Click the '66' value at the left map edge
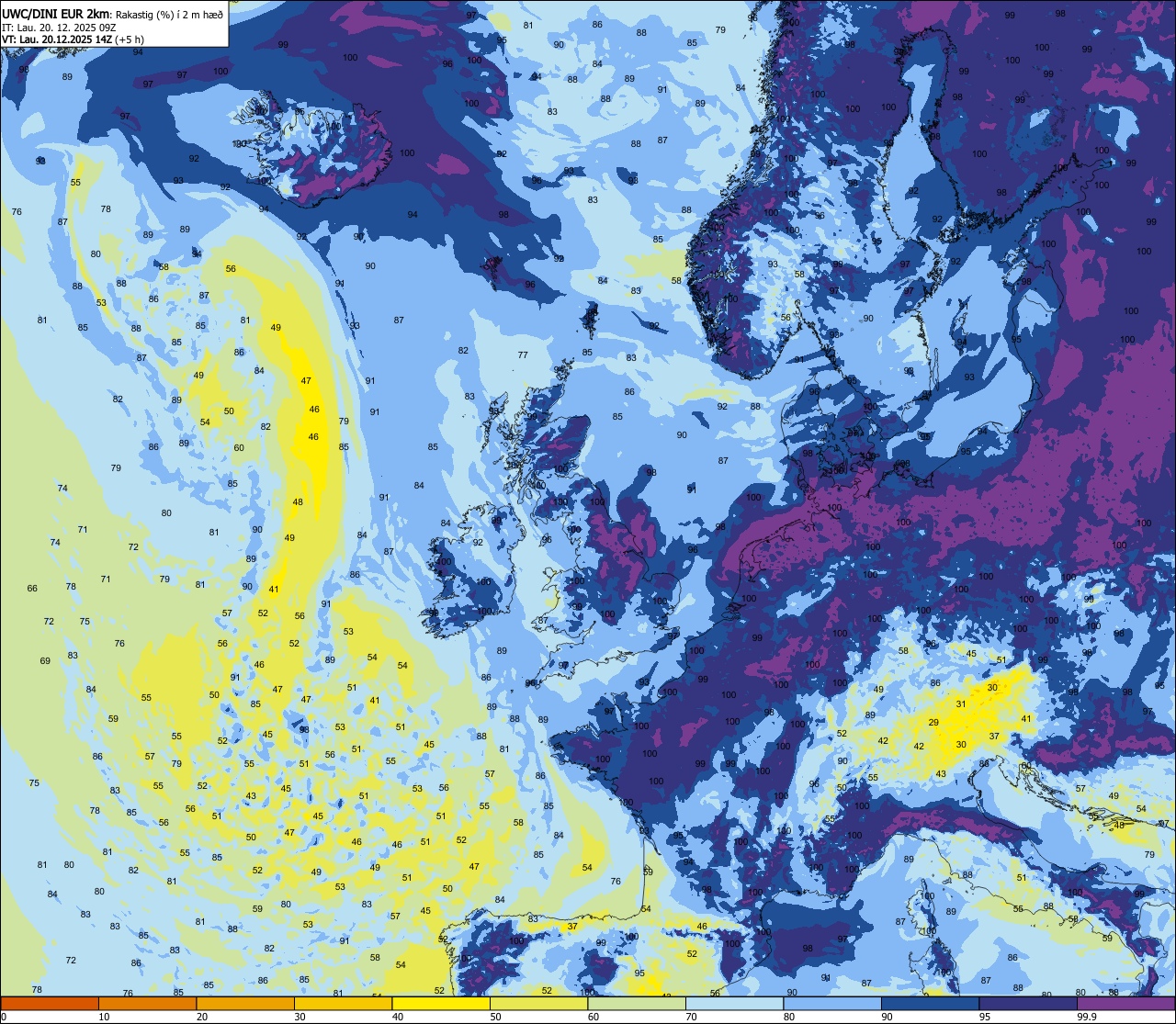Viewport: 1176px width, 1024px height. tap(33, 588)
